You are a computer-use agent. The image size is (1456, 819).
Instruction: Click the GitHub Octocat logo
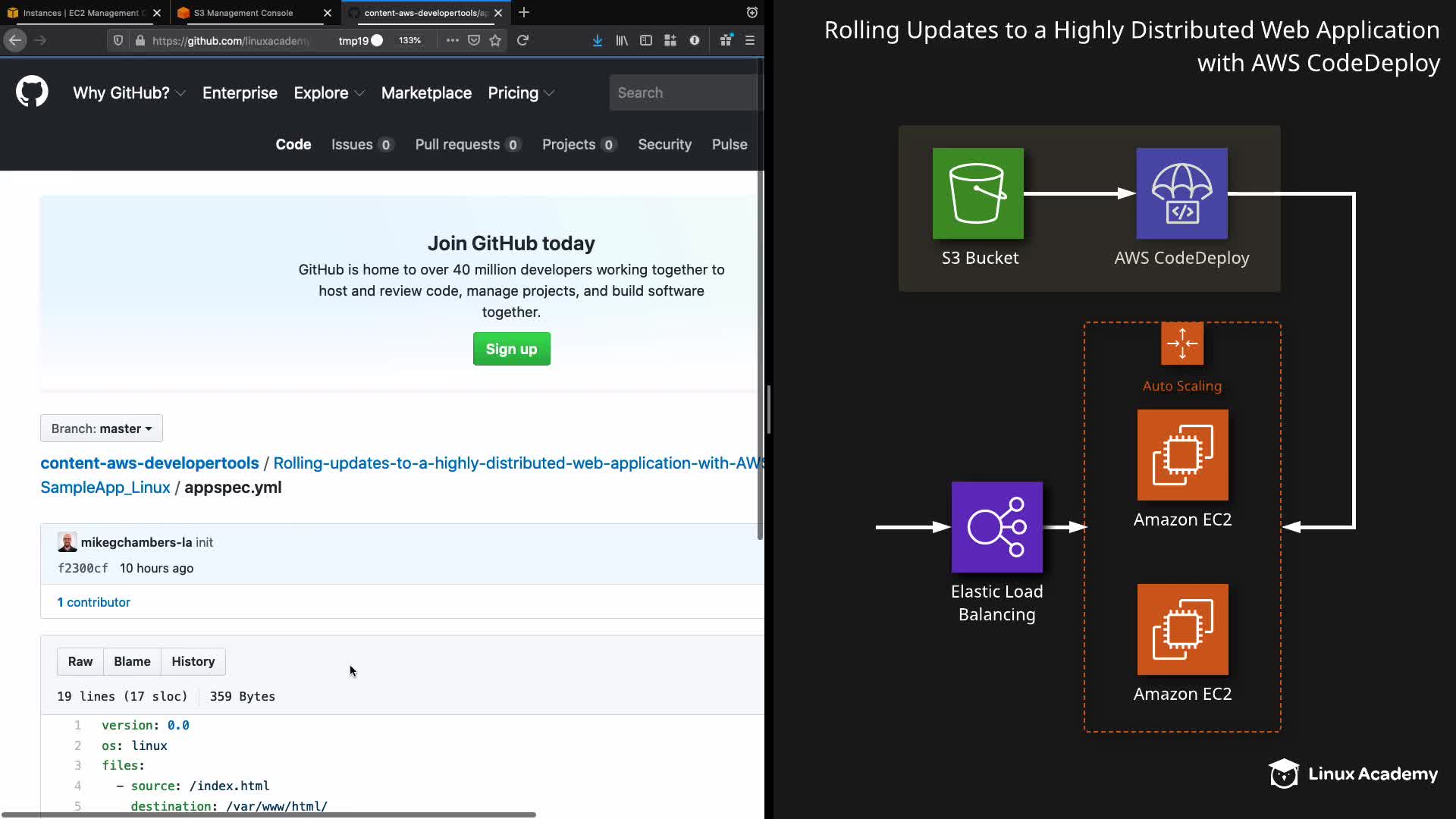pyautogui.click(x=32, y=93)
